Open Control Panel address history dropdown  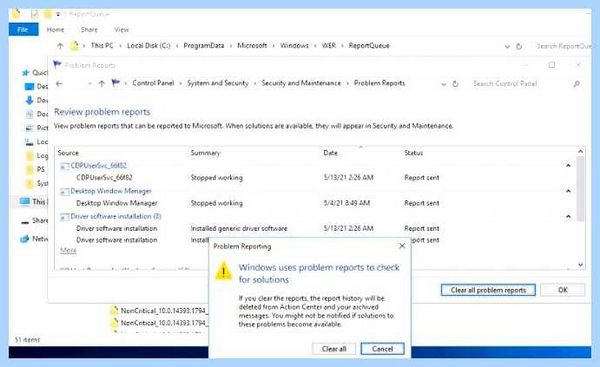443,84
